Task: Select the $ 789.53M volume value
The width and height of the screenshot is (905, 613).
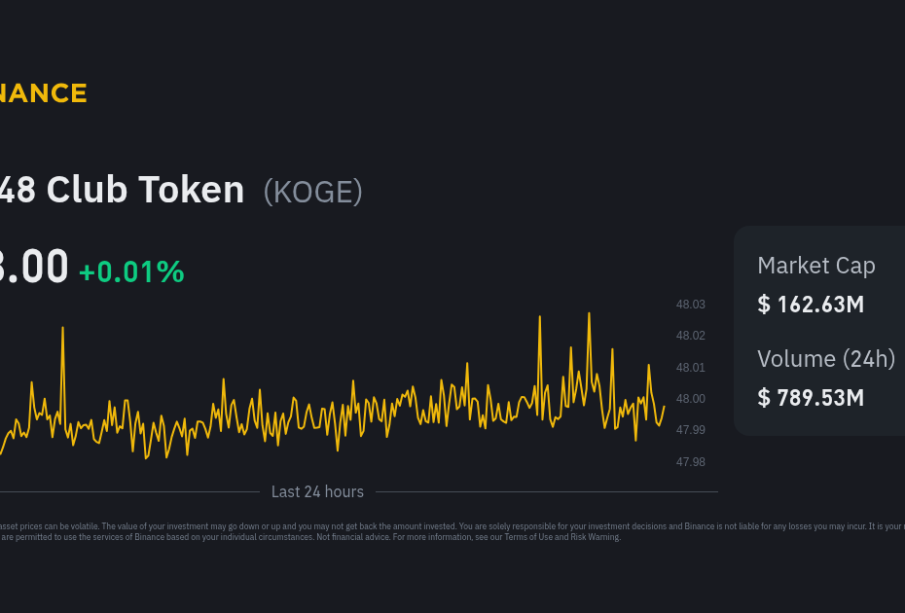Action: tap(810, 397)
